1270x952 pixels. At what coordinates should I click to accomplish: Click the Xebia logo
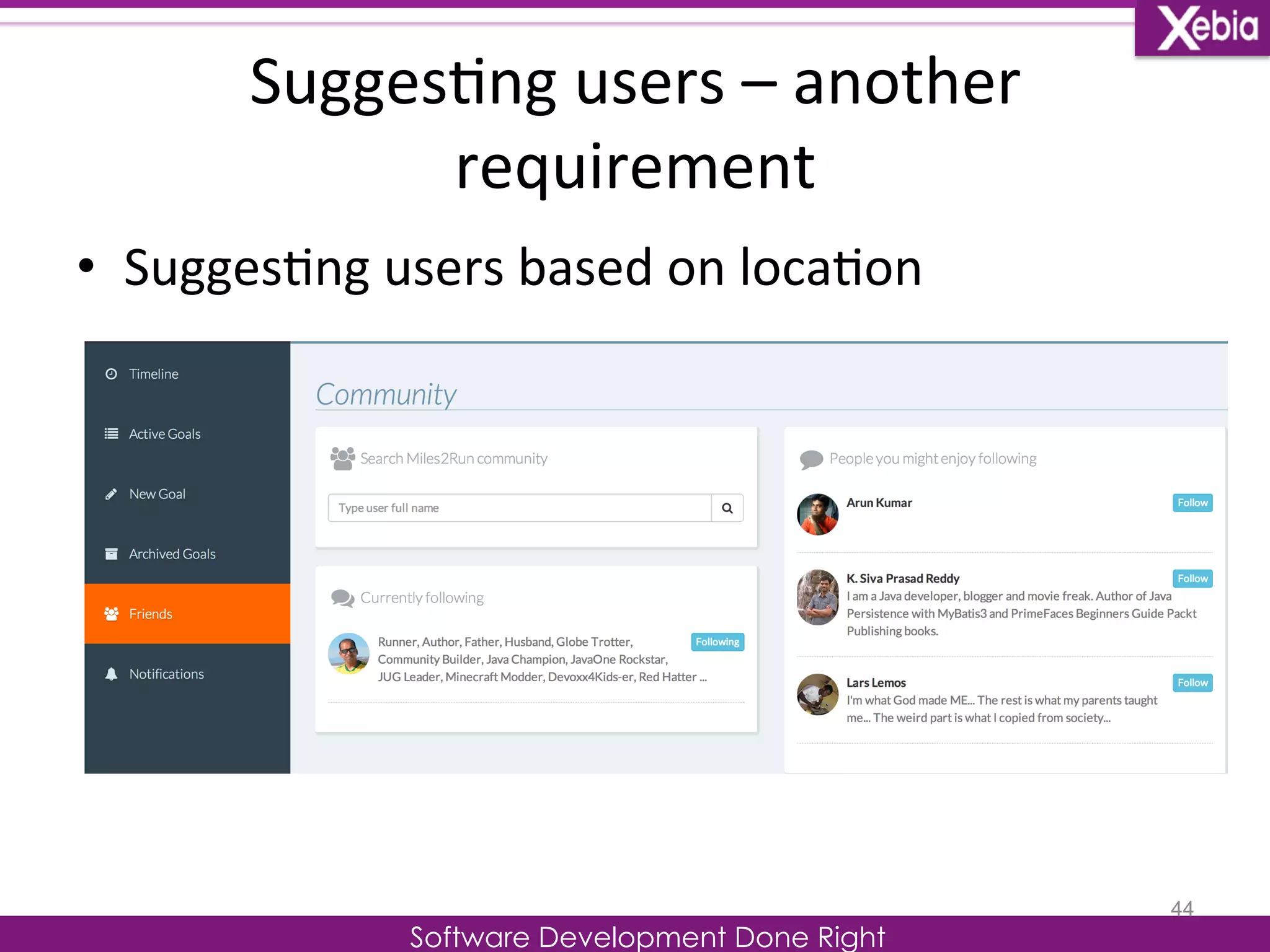click(x=1203, y=29)
